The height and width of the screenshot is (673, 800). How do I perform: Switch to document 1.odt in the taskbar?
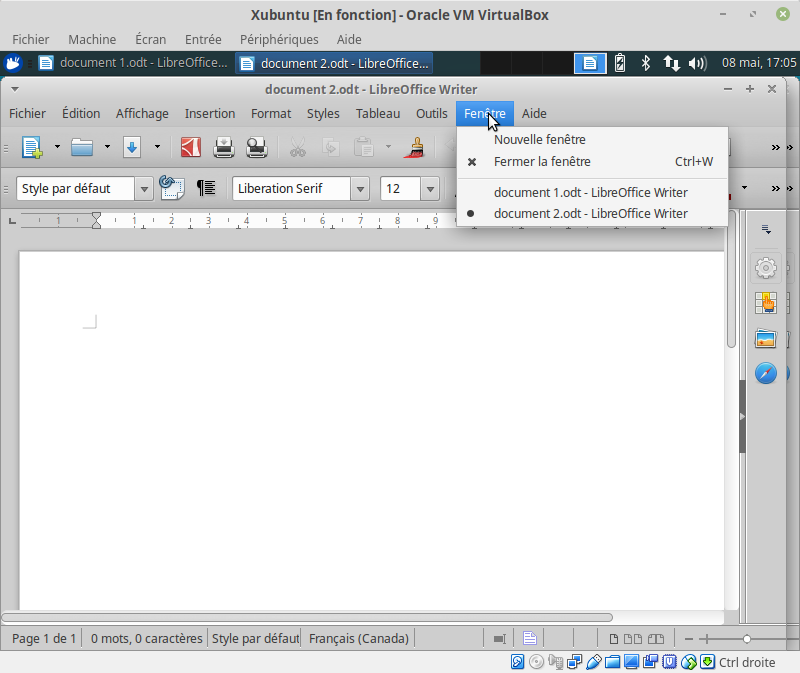(x=132, y=63)
